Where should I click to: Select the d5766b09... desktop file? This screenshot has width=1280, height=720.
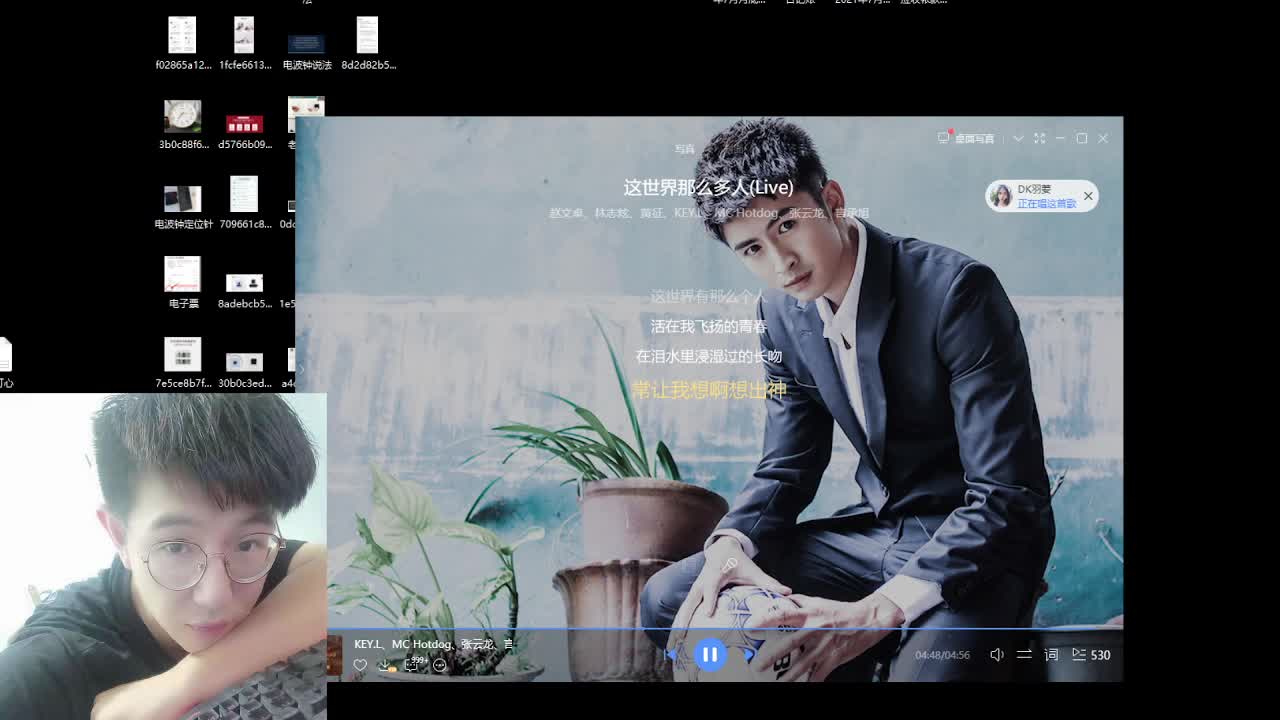point(245,130)
